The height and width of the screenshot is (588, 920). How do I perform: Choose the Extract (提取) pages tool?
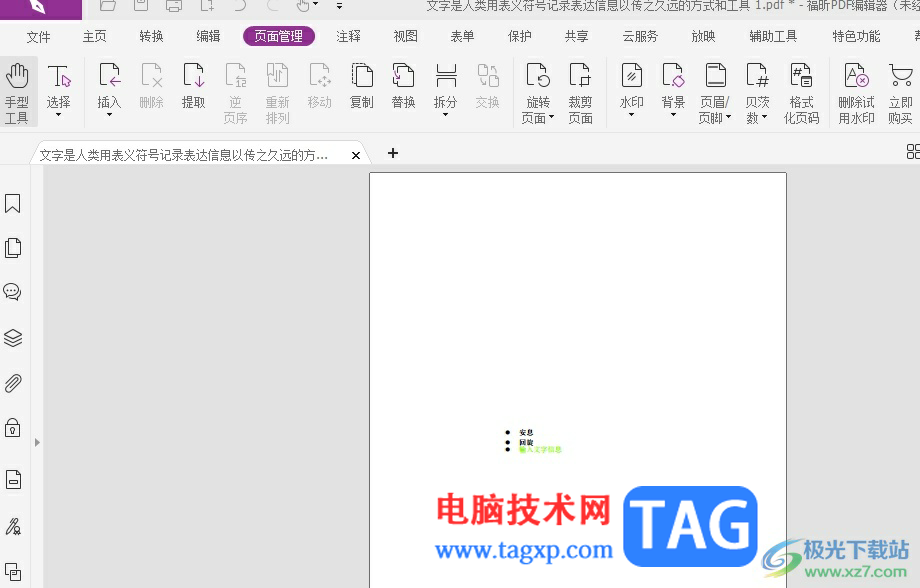pyautogui.click(x=194, y=85)
